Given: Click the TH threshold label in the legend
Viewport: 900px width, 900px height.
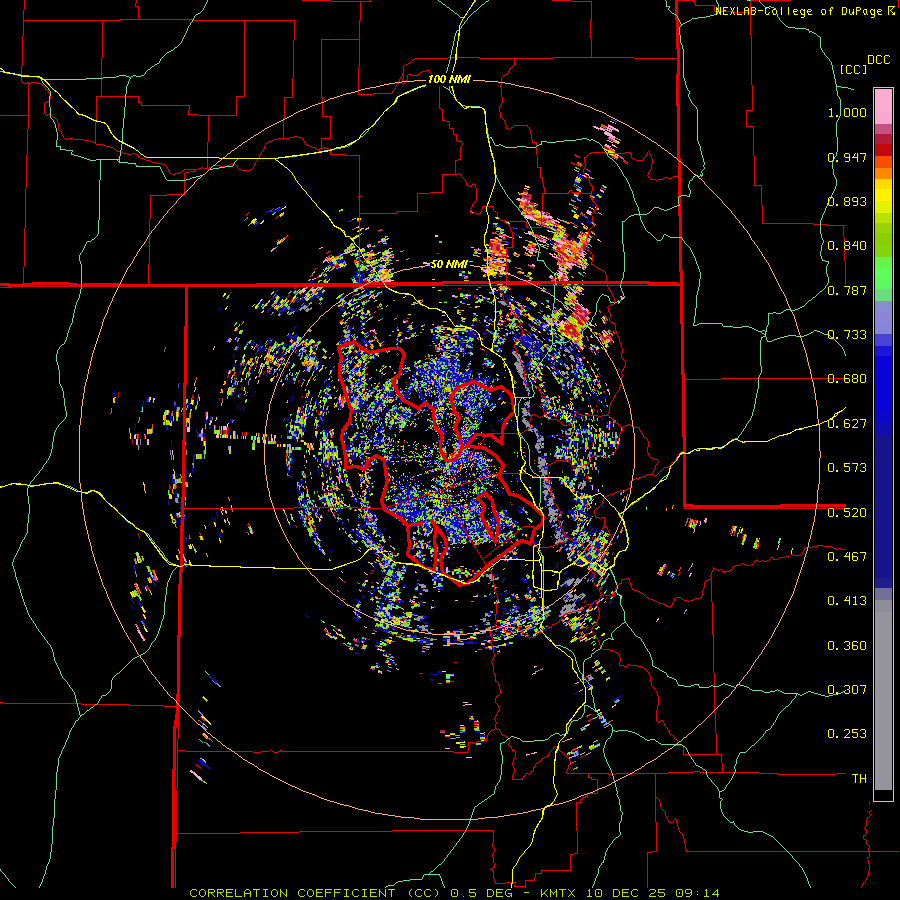Looking at the screenshot, I should click(859, 779).
